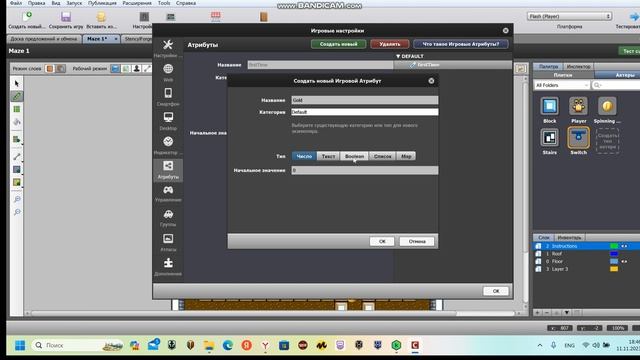Open the smartphone settings section

pyautogui.click(x=168, y=93)
